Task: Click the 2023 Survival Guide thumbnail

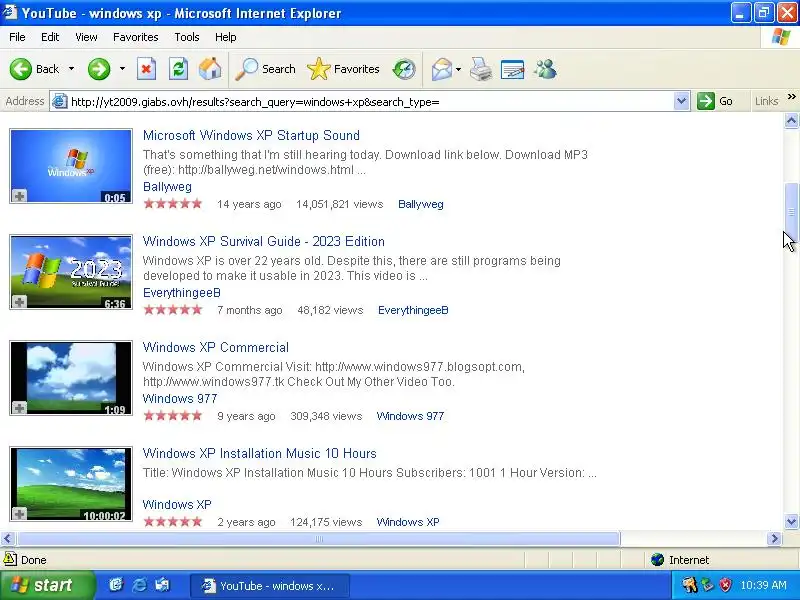Action: [71, 272]
